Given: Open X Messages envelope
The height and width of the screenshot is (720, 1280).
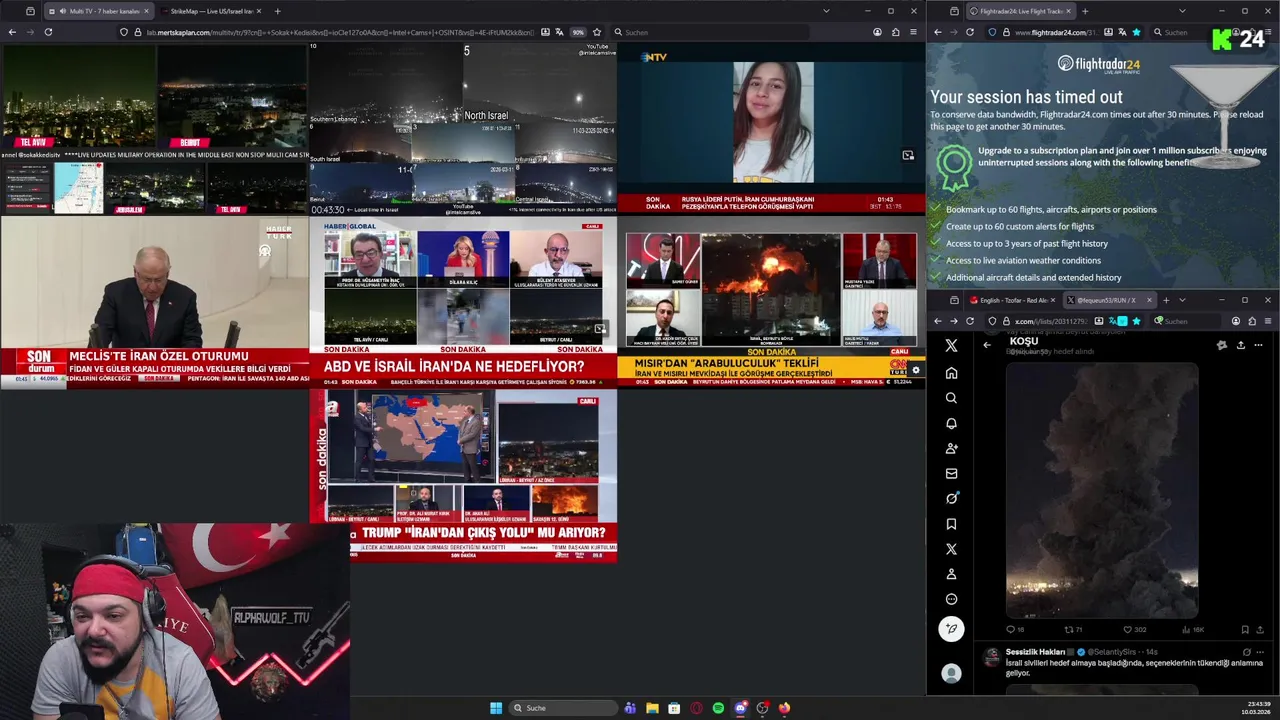Looking at the screenshot, I should pyautogui.click(x=951, y=473).
